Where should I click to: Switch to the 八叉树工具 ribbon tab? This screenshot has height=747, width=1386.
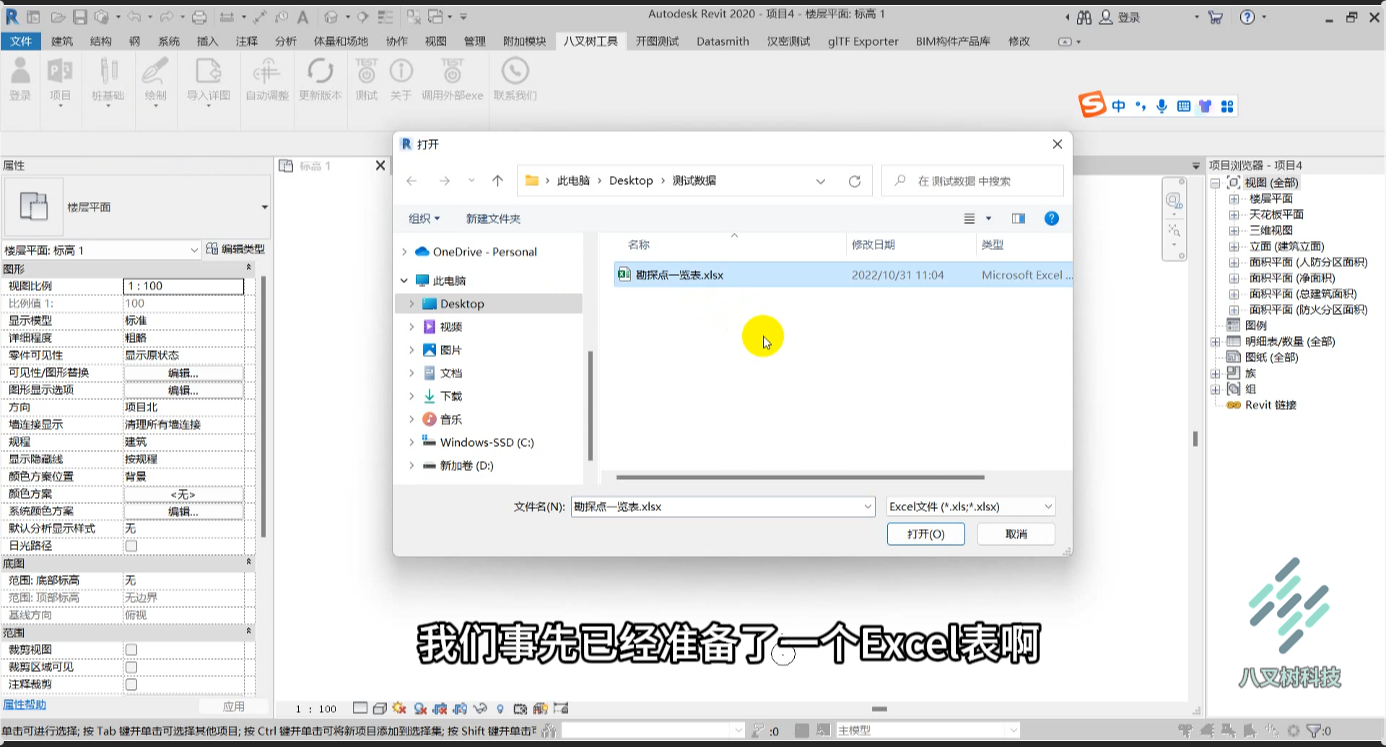[x=591, y=41]
